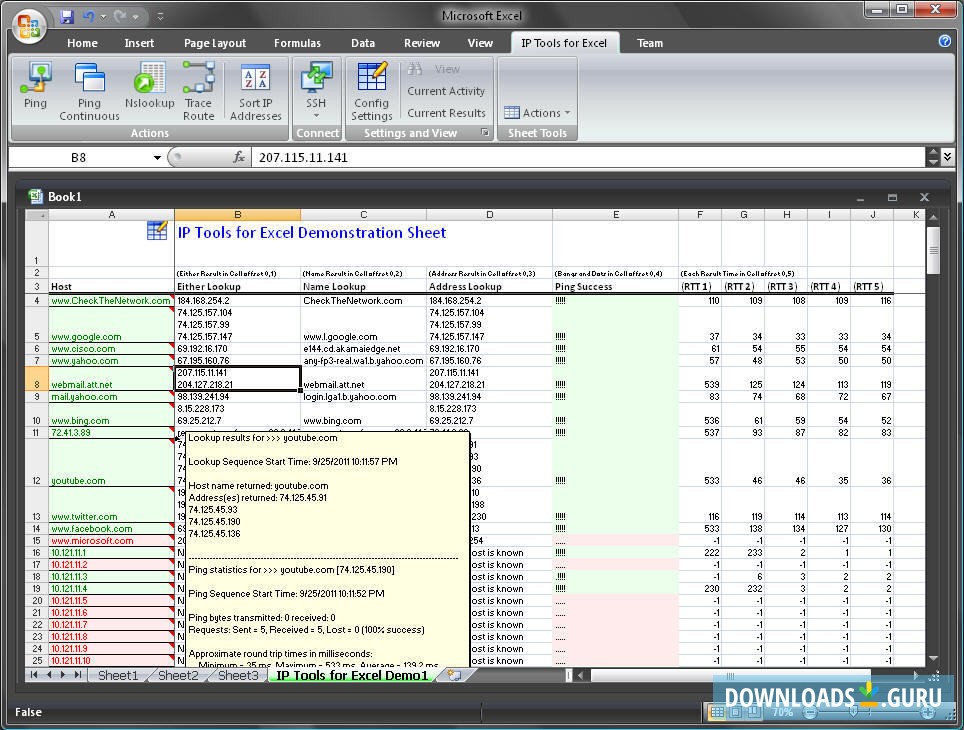Viewport: 964px width, 730px height.
Task: Click the Current Results button
Action: [446, 113]
